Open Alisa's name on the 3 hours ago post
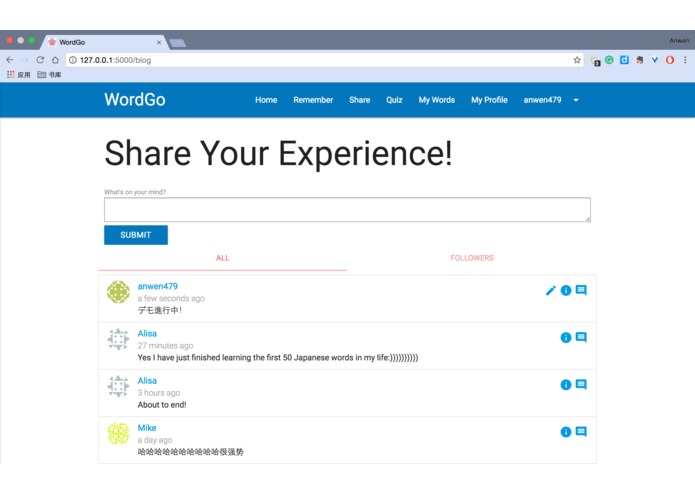 147,381
